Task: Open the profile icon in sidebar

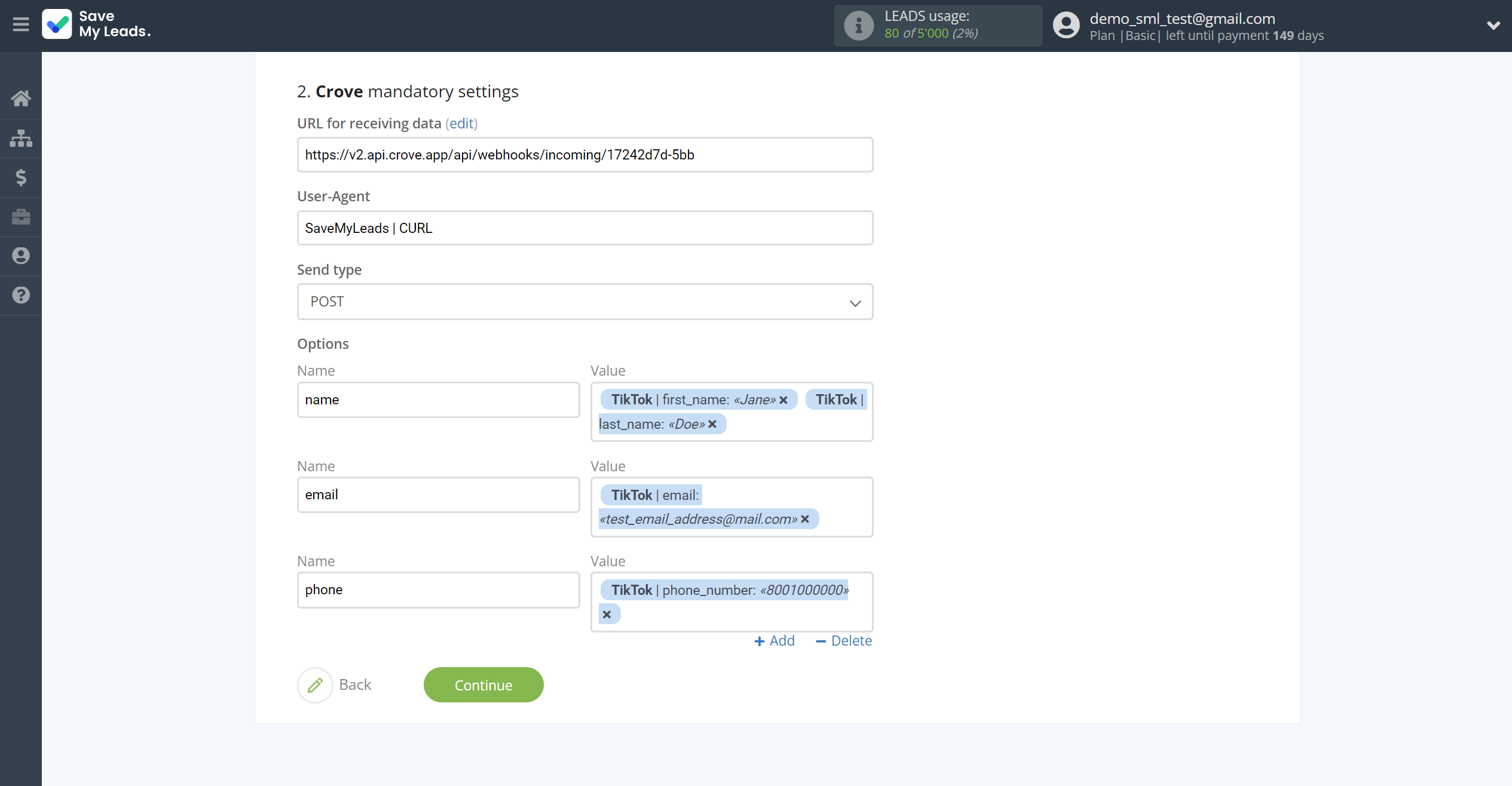Action: [21, 256]
